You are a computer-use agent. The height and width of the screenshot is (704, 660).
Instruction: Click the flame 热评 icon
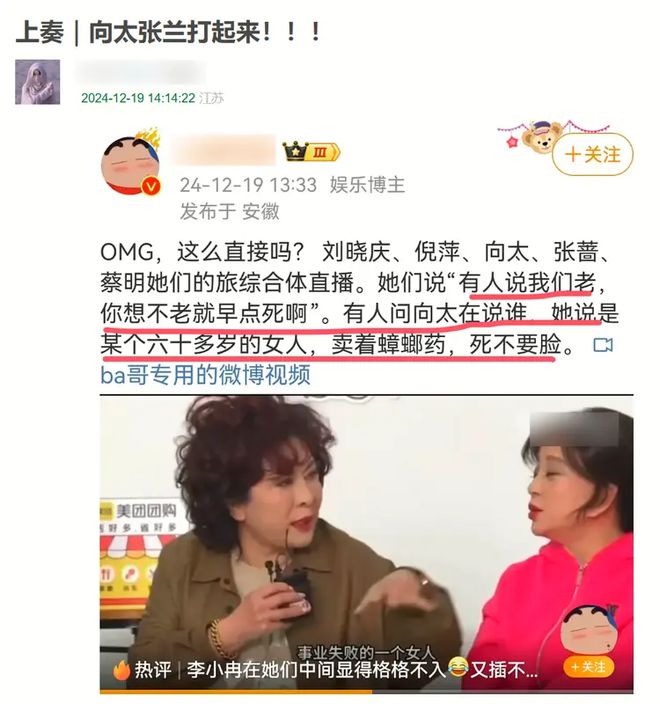pyautogui.click(x=120, y=670)
